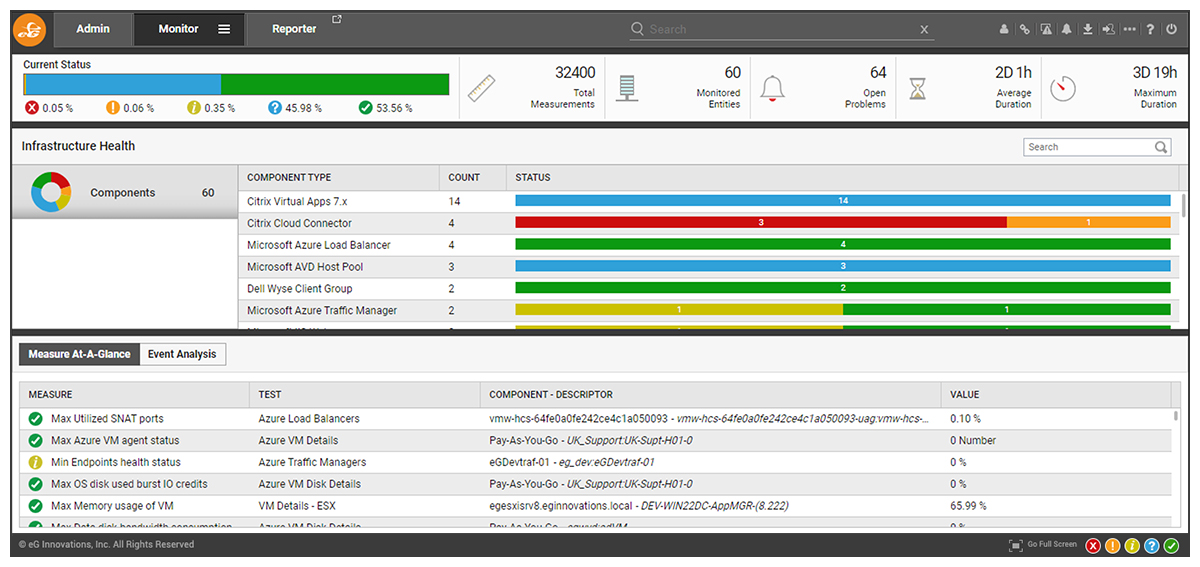1200x567 pixels.
Task: Click the Go Full Screen frame icon
Action: point(1016,546)
